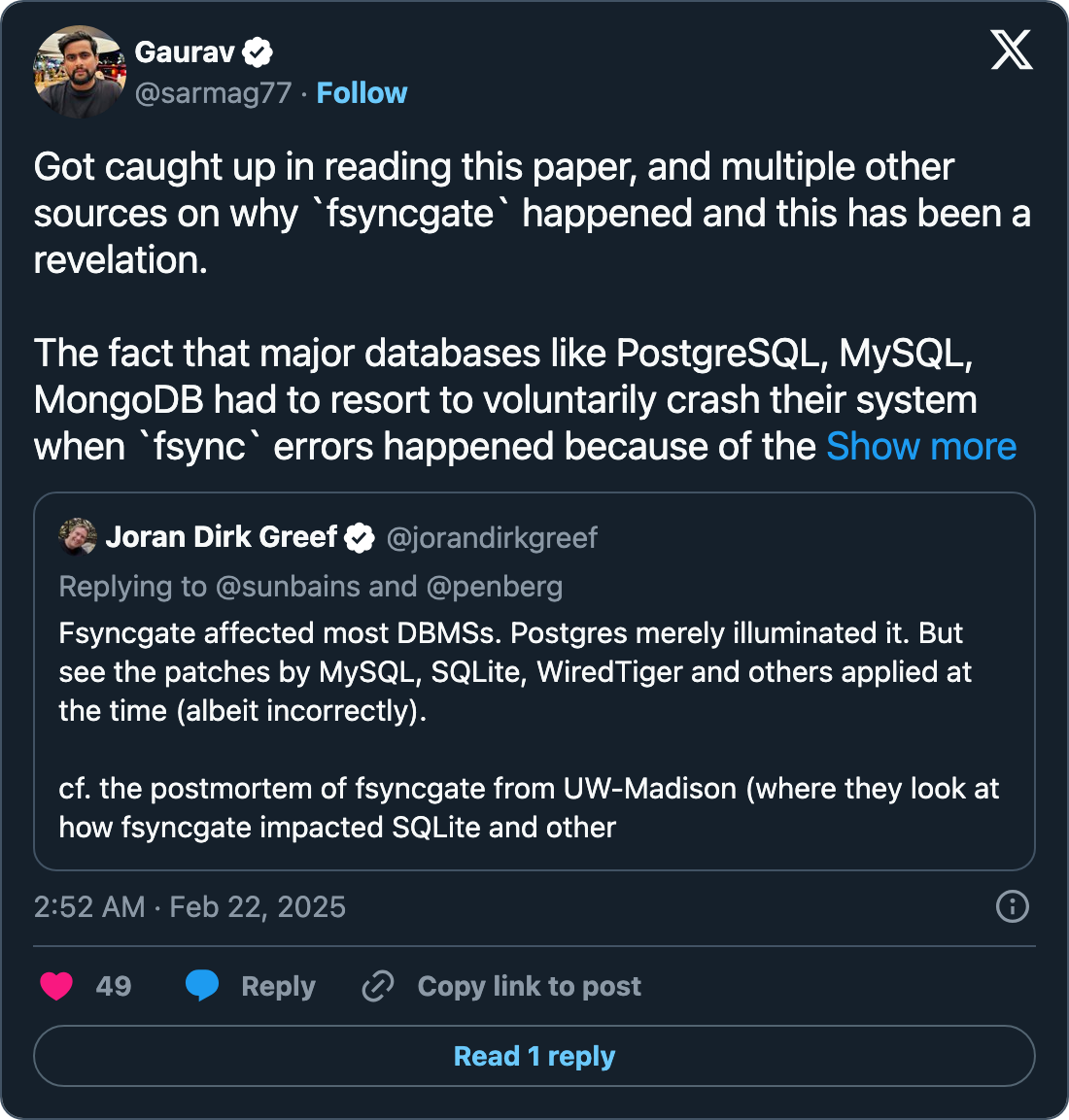Viewport: 1069px width, 1120px height.
Task: Click the 49 likes count
Action: [114, 986]
